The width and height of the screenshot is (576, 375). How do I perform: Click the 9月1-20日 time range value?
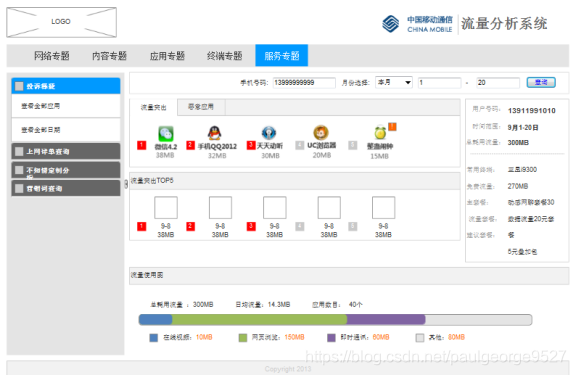tap(523, 127)
